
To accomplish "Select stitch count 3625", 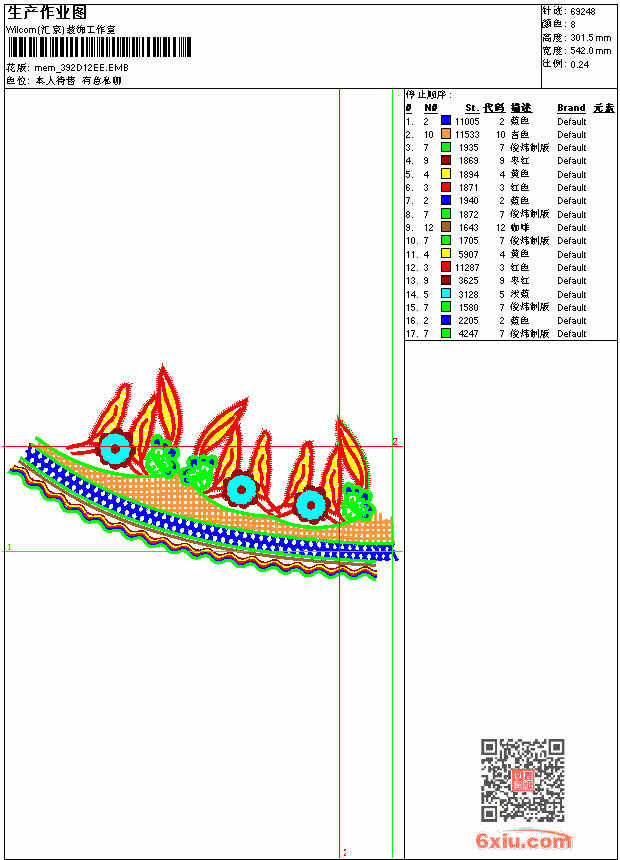I will point(469,281).
